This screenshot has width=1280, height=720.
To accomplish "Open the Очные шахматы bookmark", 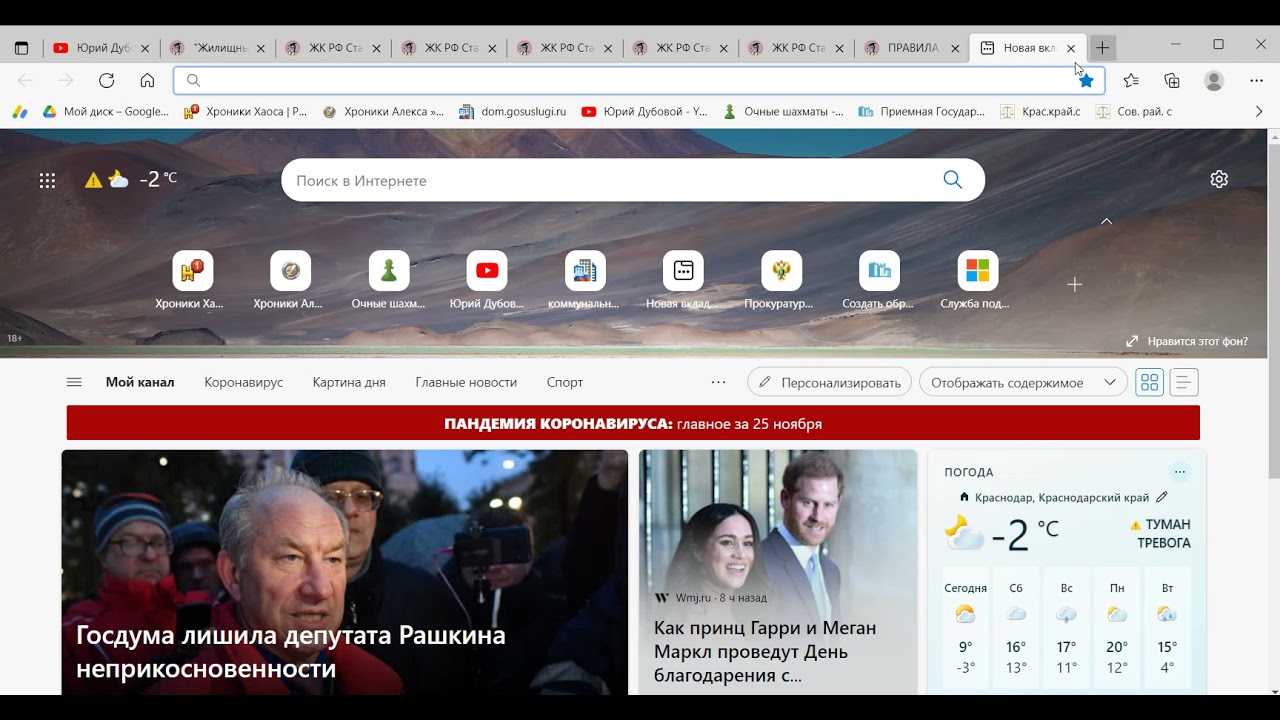I will pos(784,112).
